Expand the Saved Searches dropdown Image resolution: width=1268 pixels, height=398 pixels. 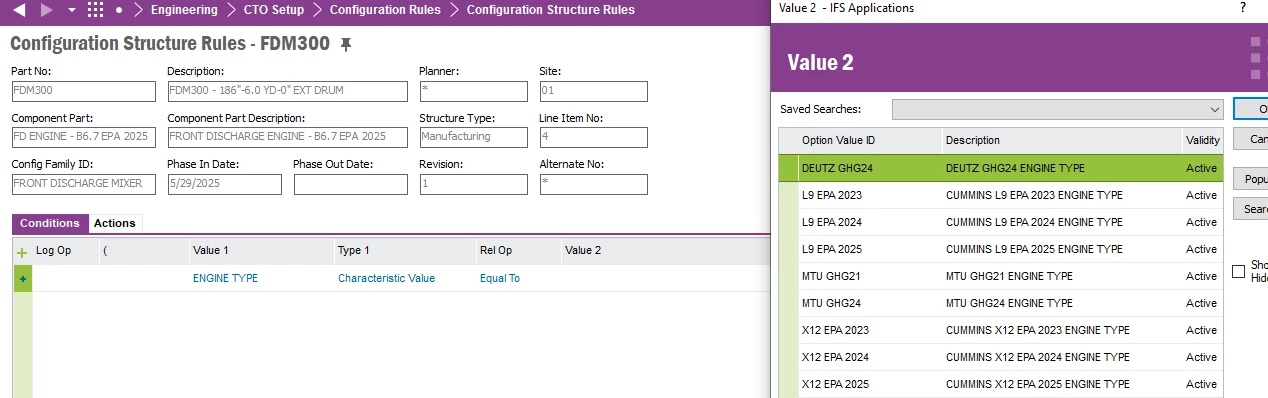1215,109
